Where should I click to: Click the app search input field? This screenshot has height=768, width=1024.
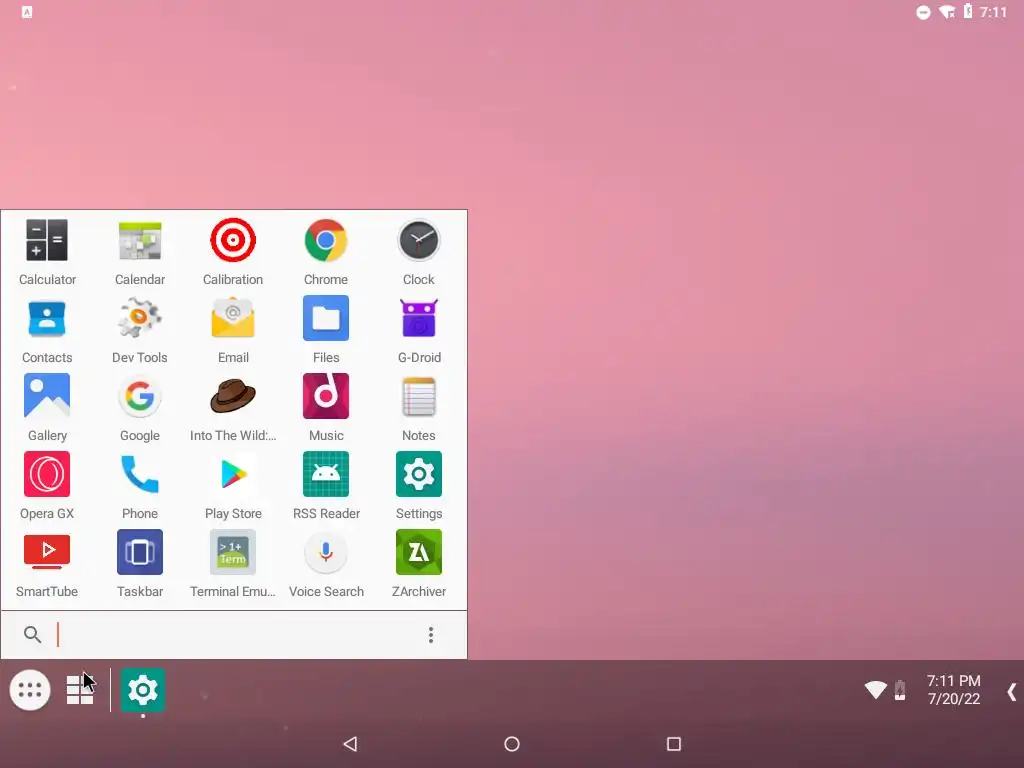(x=235, y=635)
